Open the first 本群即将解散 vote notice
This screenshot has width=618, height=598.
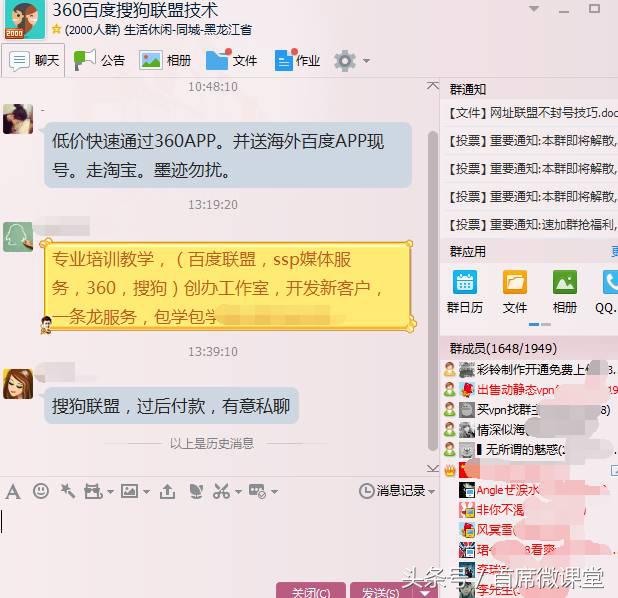pos(532,141)
